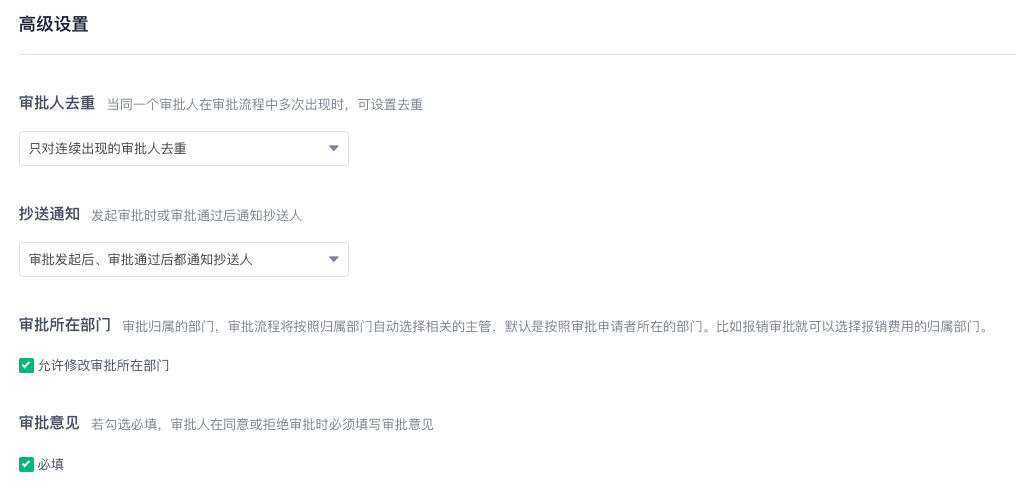The width and height of the screenshot is (1016, 489).
Task: Open the 审批发起后、审批通过后都通知抄送人 dropdown
Action: coord(184,260)
